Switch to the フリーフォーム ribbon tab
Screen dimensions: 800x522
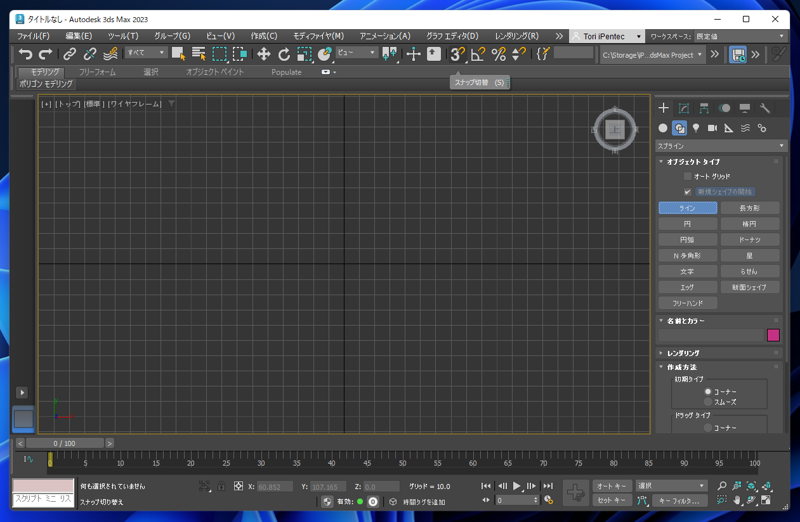click(x=97, y=72)
